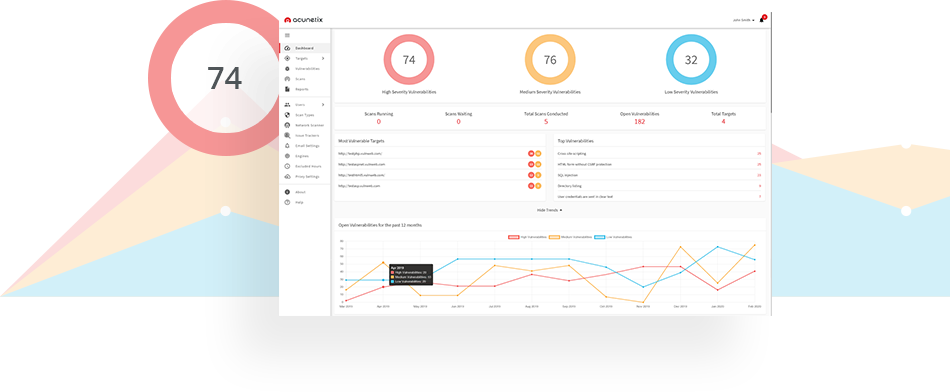Click the Targets crosshair icon
The image size is (950, 392).
coord(287,58)
